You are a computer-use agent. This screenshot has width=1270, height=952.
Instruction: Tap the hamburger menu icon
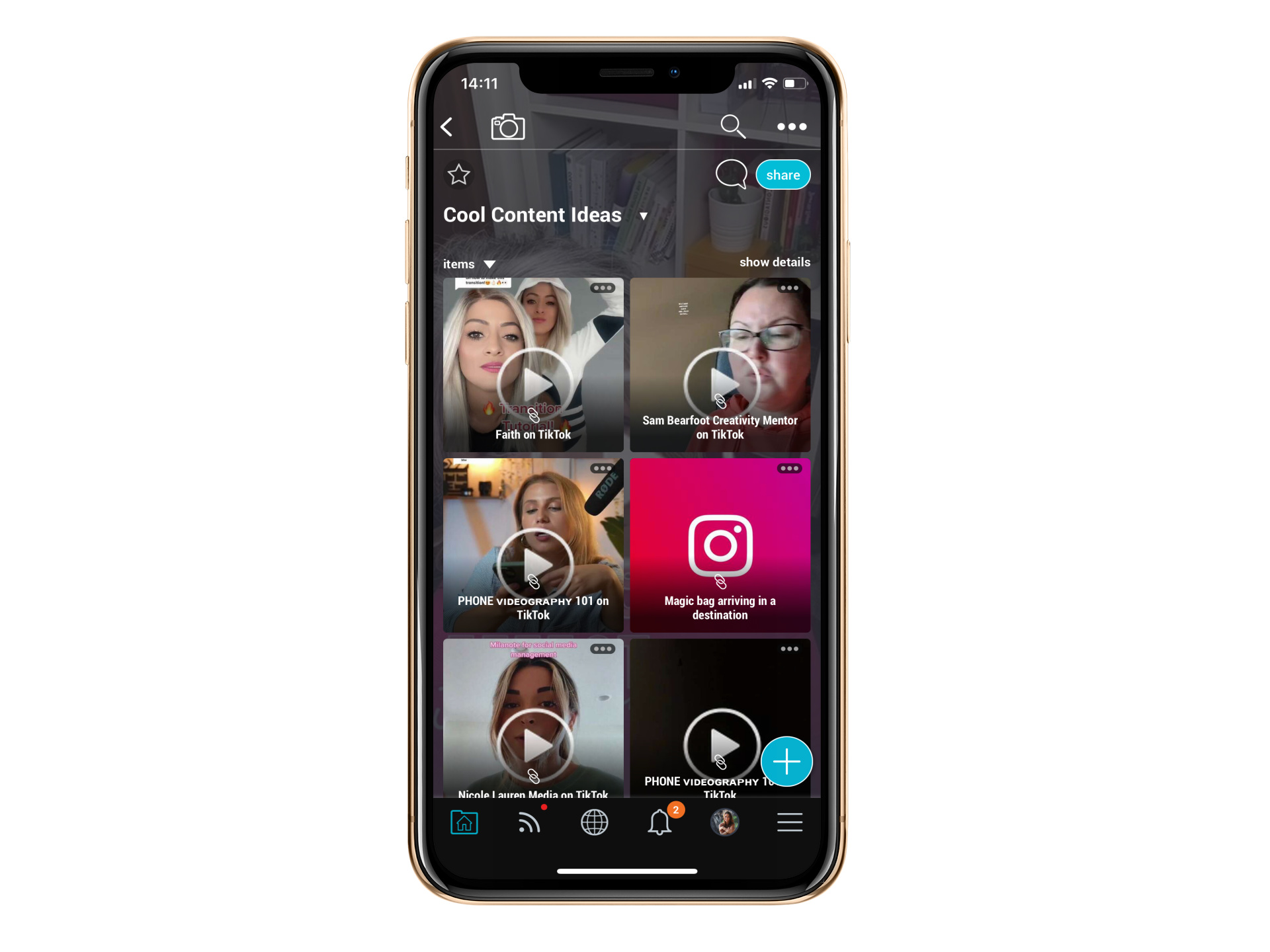click(x=790, y=822)
